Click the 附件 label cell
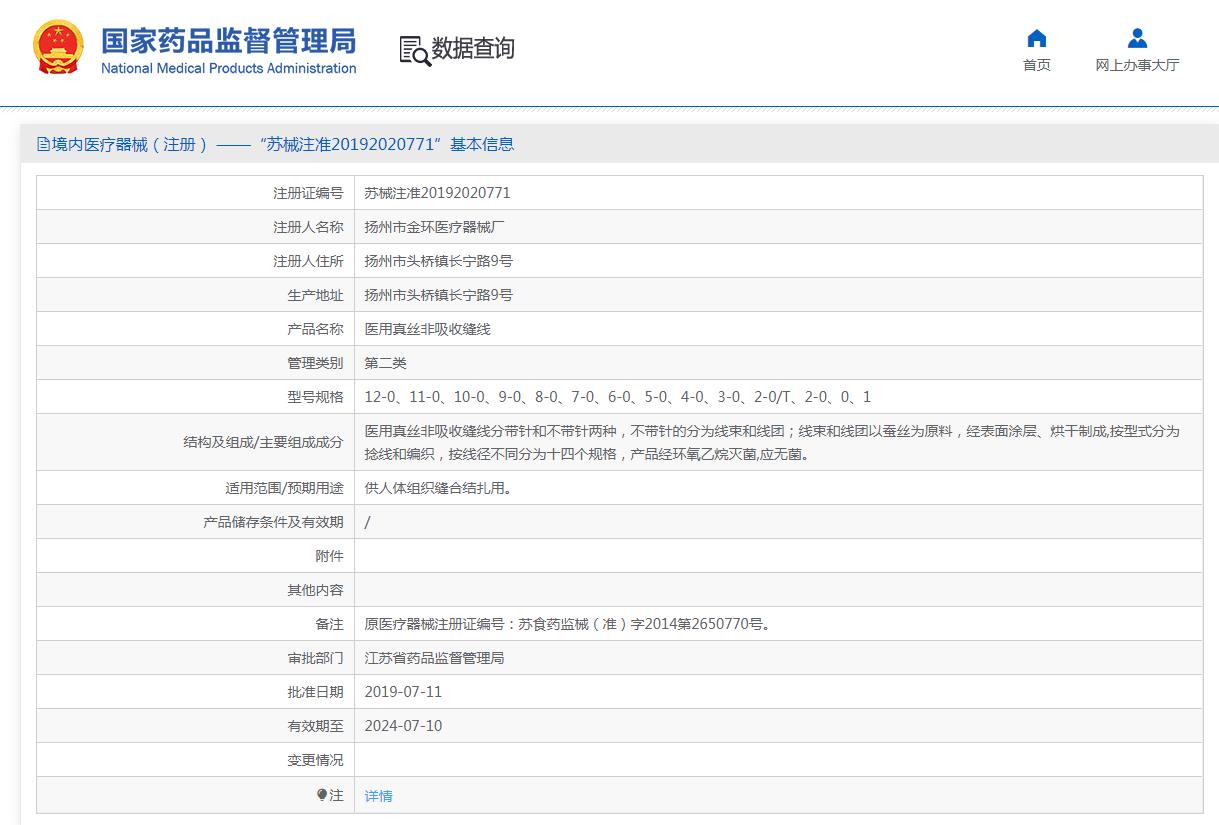 196,556
